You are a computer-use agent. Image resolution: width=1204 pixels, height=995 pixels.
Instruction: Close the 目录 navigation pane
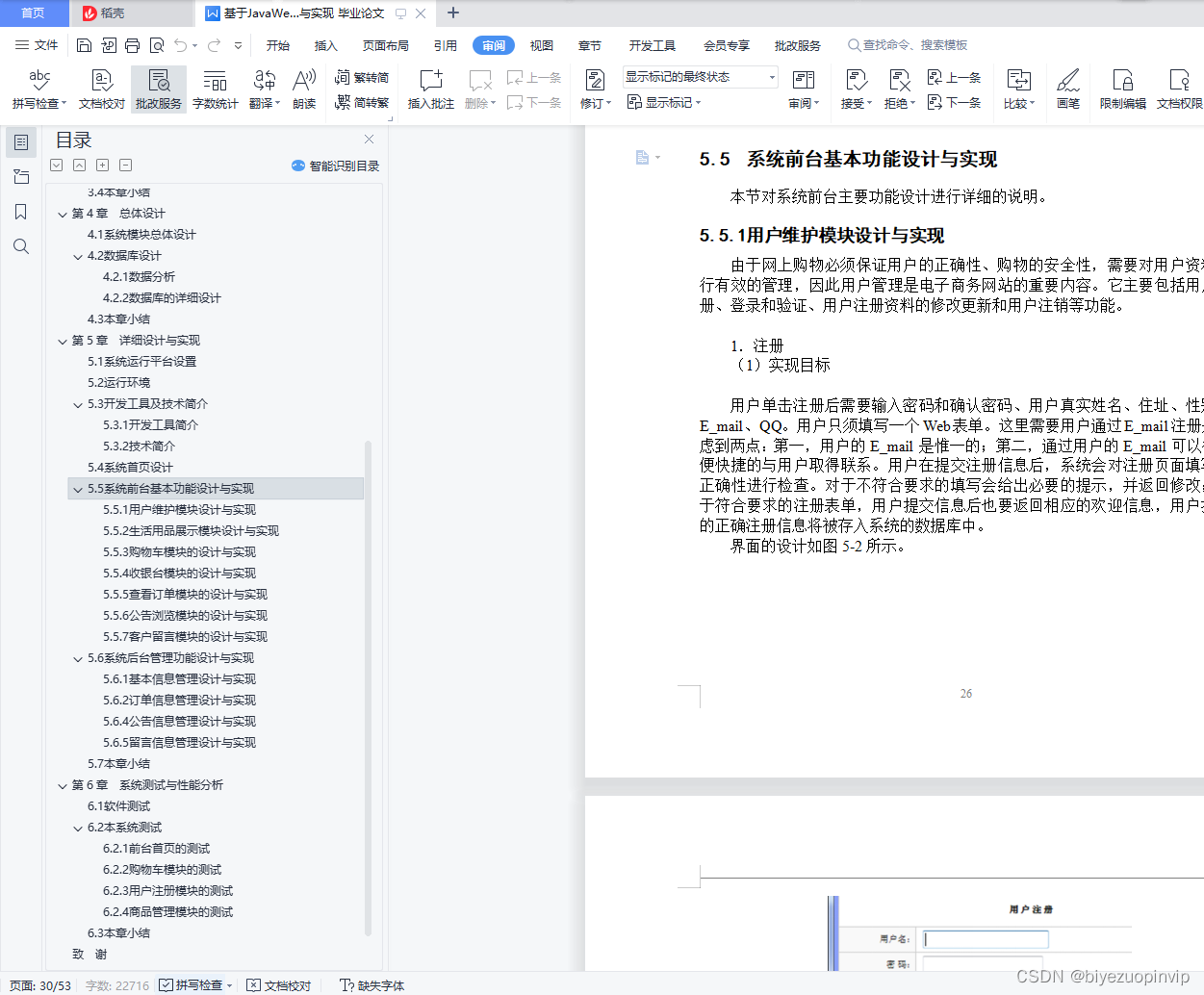pyautogui.click(x=369, y=140)
